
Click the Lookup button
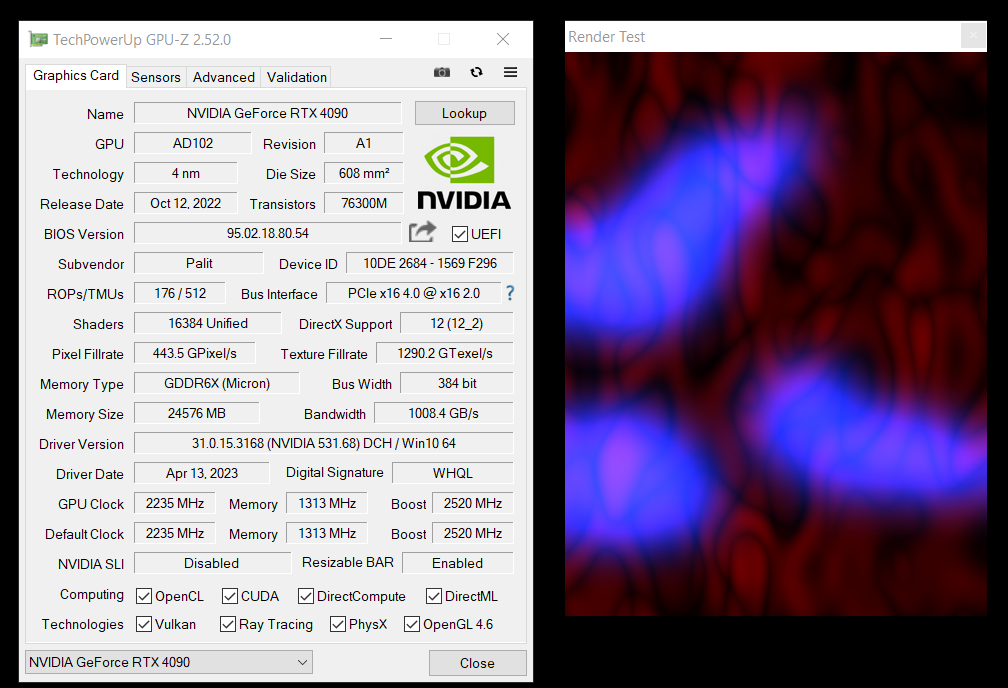point(464,113)
